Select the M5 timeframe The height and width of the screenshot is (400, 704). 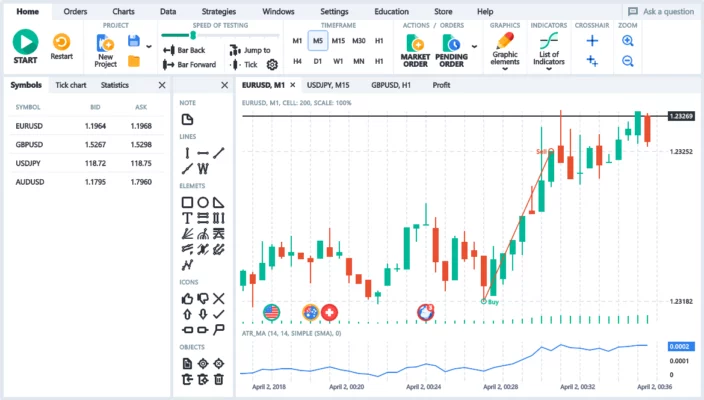coord(318,41)
